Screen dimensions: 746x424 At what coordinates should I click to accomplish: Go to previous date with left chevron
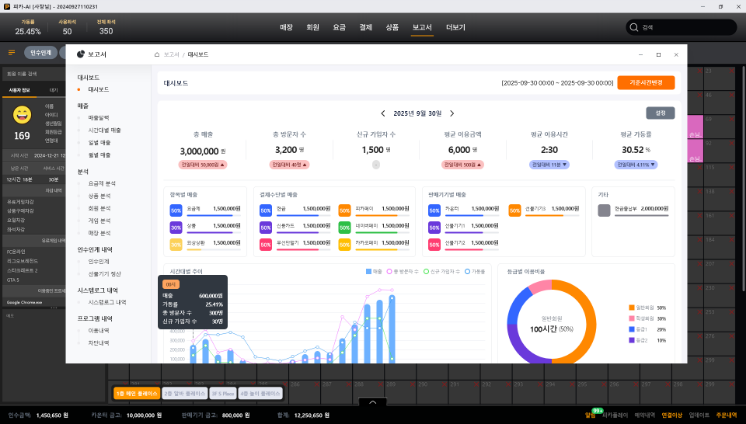(x=382, y=114)
